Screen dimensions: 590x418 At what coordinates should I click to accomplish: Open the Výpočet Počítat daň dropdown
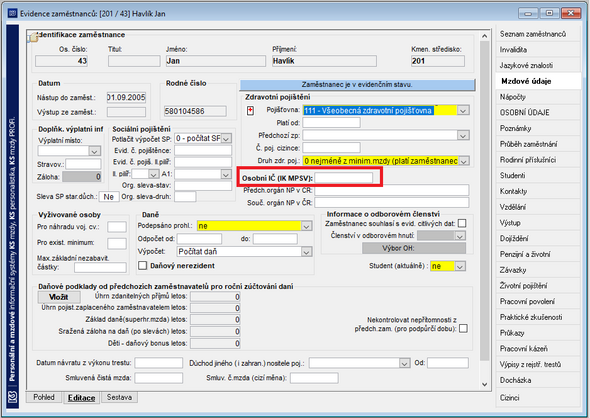click(x=307, y=251)
